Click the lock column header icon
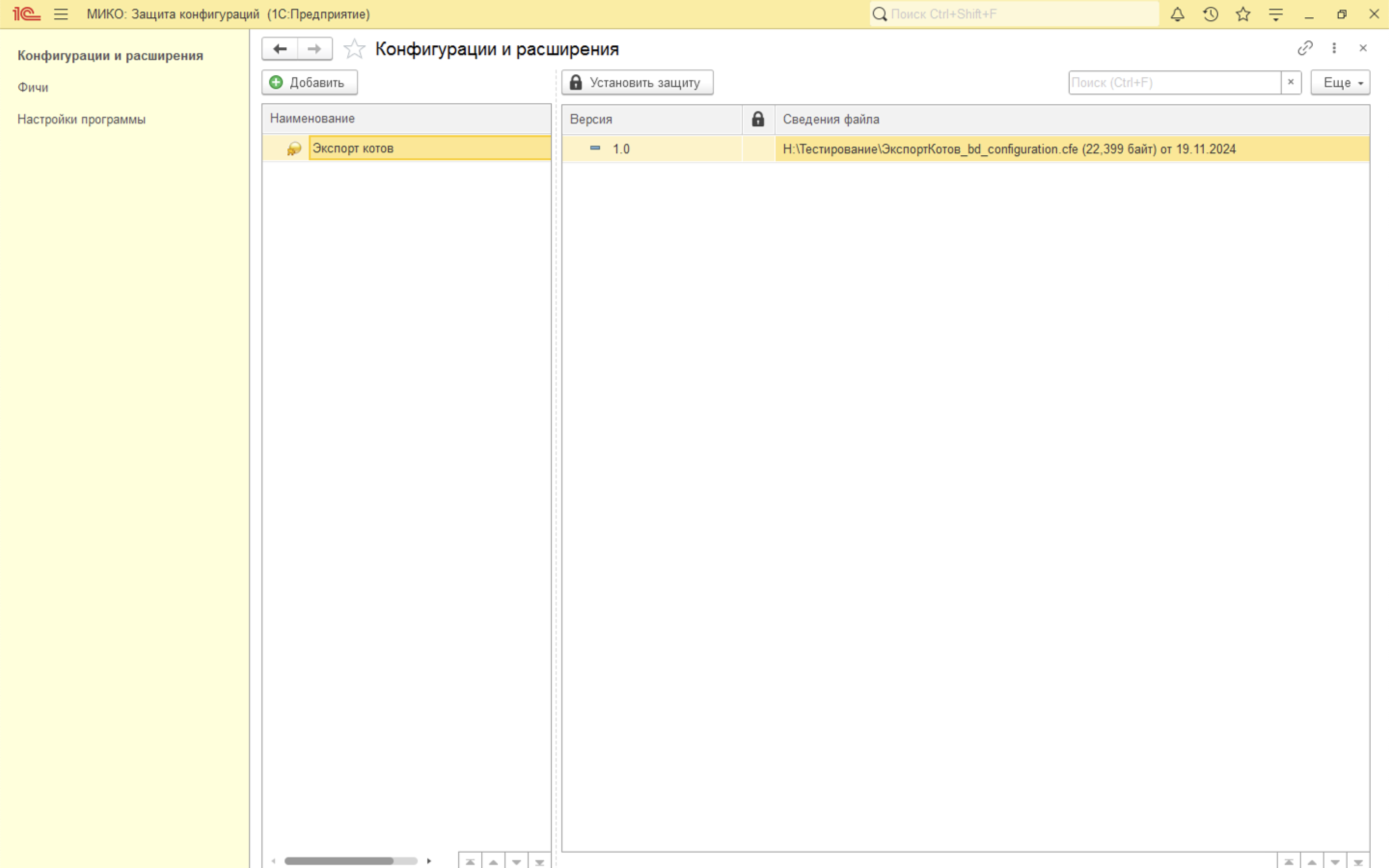 [758, 119]
